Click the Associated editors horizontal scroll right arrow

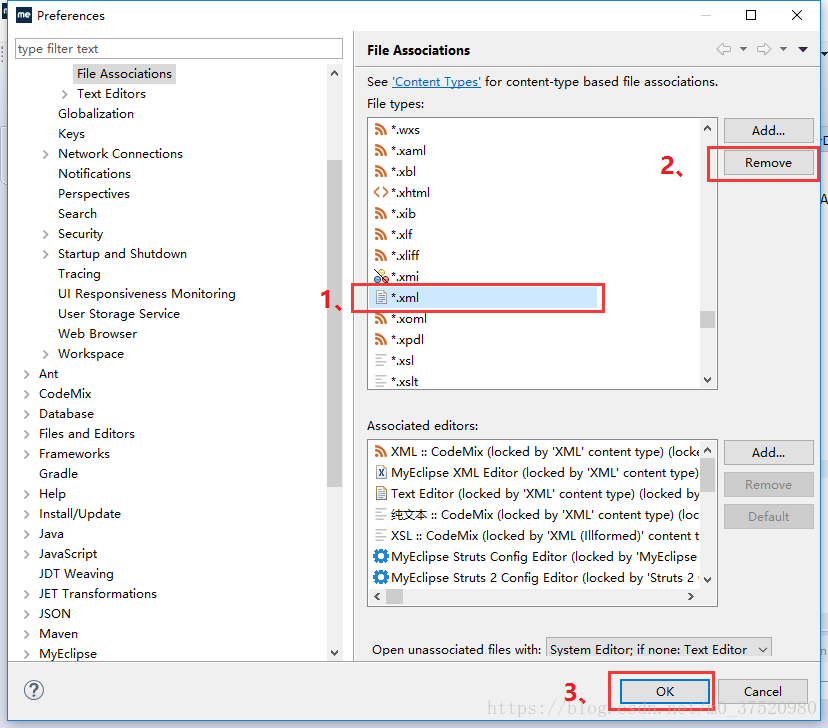[x=690, y=597]
